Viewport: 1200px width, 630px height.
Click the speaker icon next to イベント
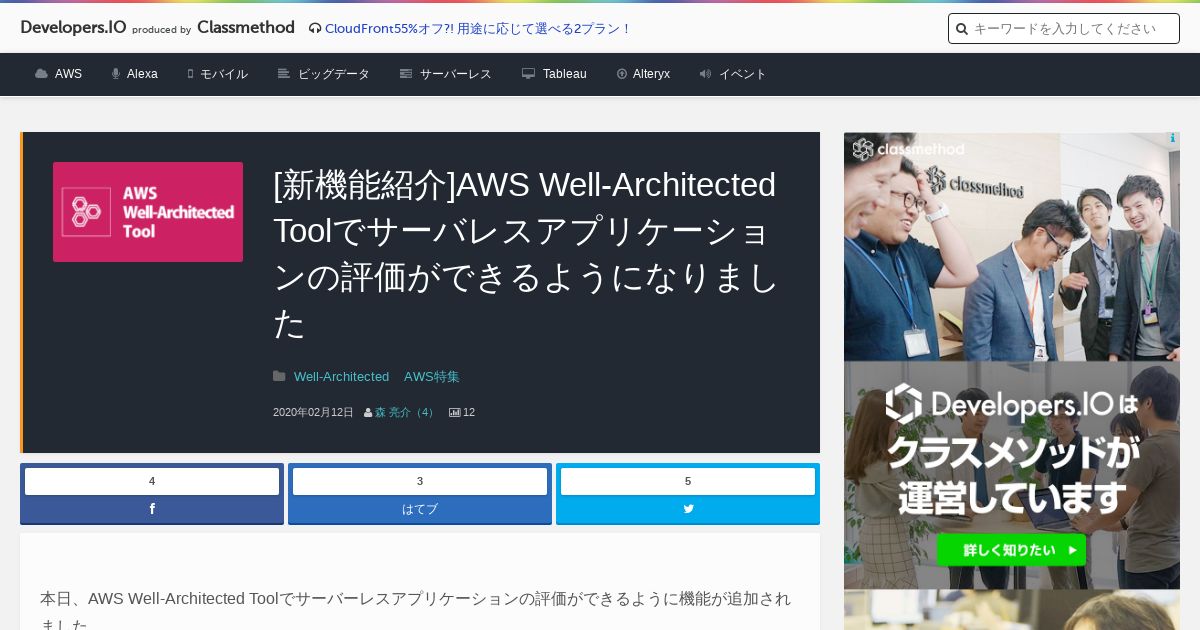(x=705, y=74)
